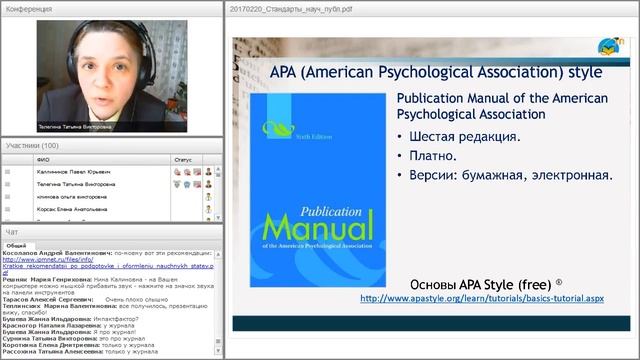
Task: Open the apastyle.org basics-tutorial link
Action: [482, 298]
